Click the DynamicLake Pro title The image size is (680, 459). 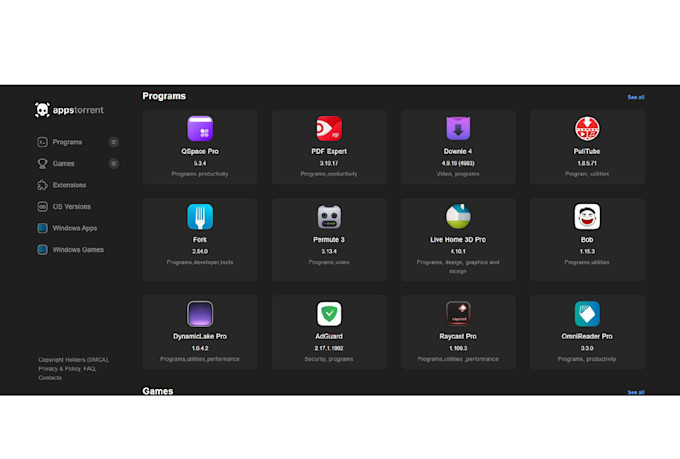[x=200, y=336]
